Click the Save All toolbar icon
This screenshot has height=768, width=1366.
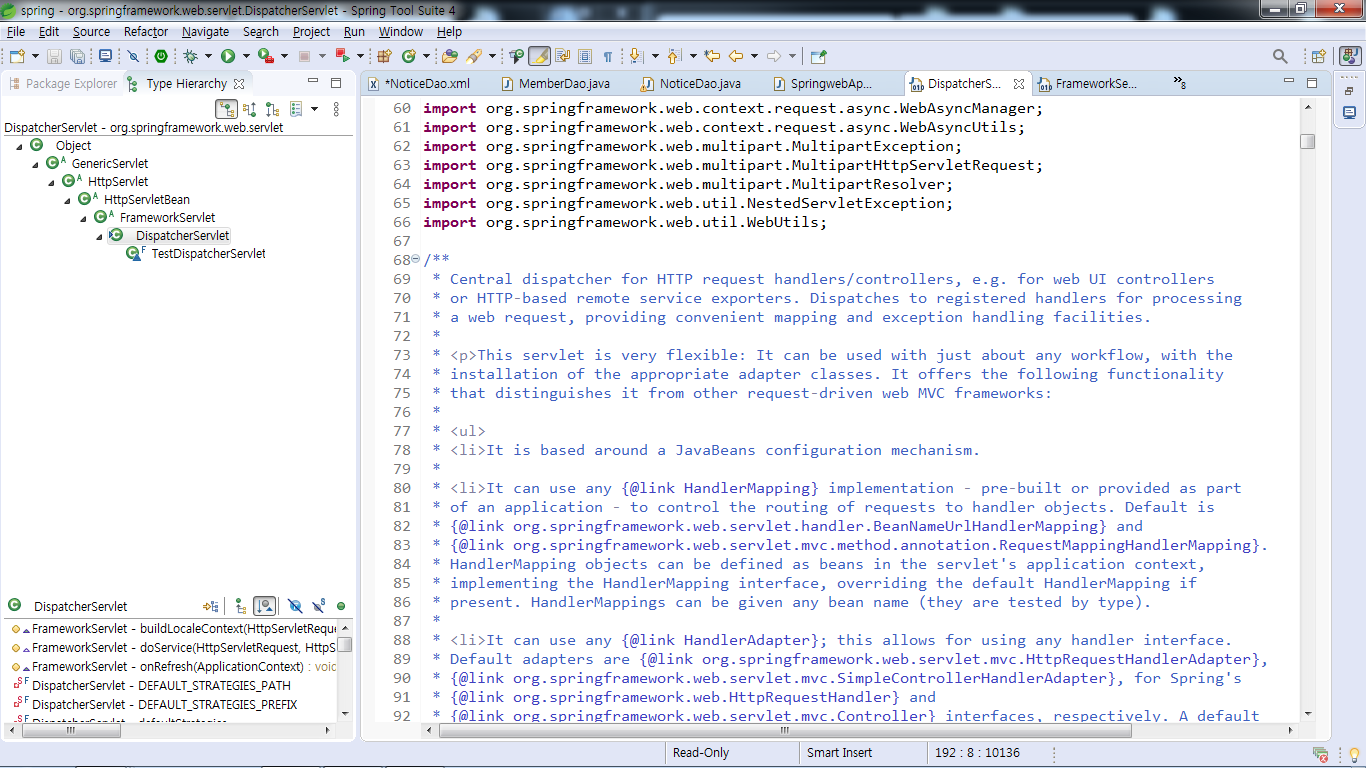(x=77, y=56)
